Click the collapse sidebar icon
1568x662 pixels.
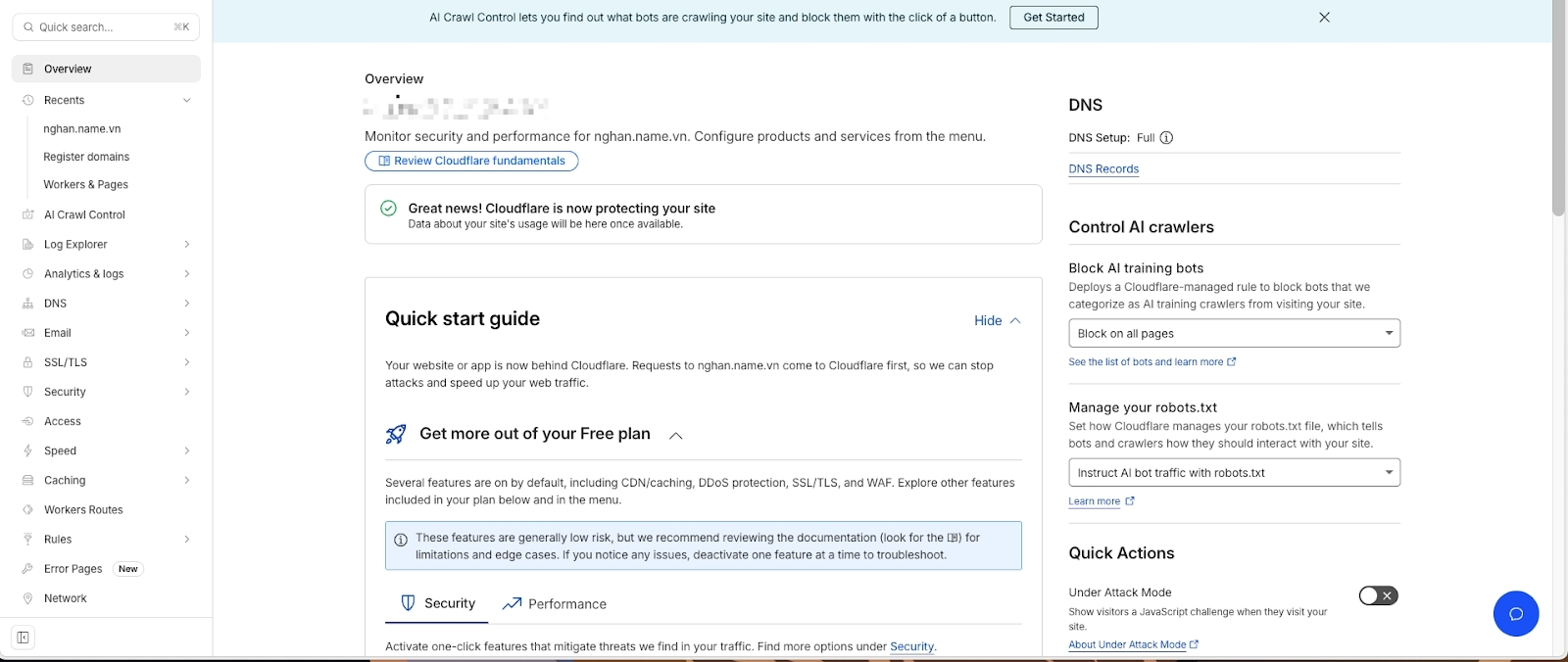point(23,638)
